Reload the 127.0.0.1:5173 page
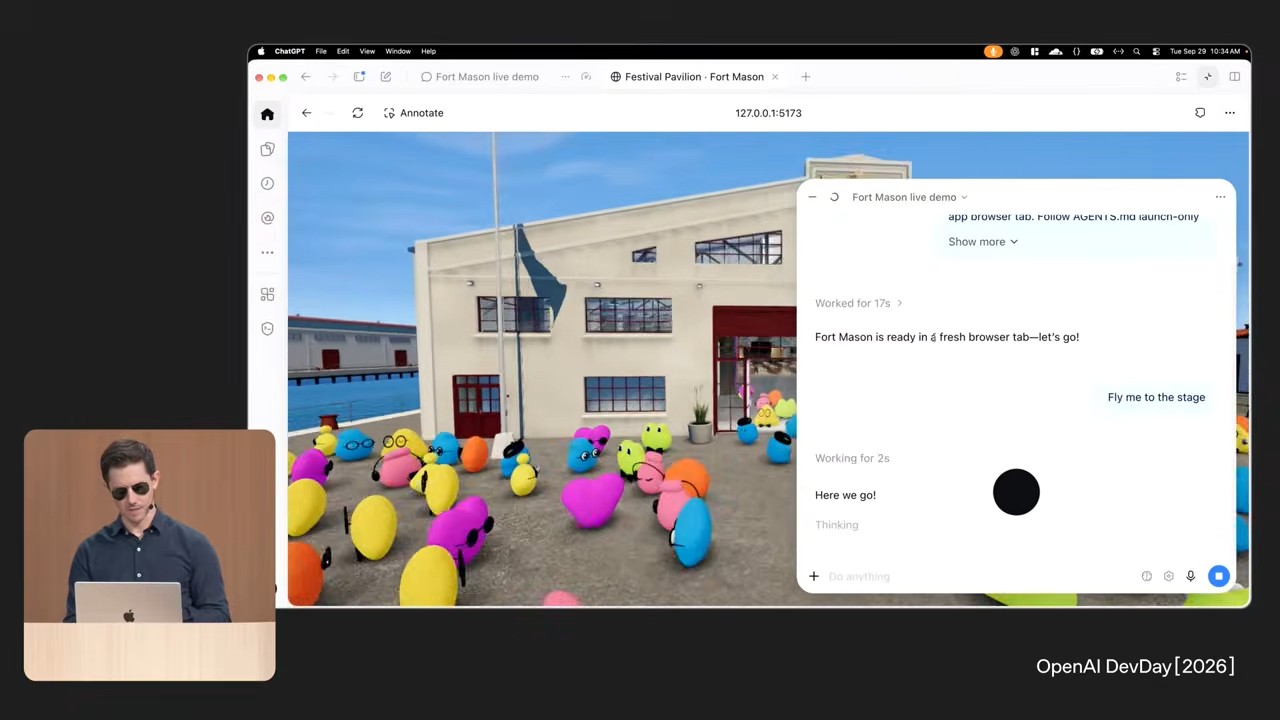This screenshot has width=1280, height=720. 357,113
